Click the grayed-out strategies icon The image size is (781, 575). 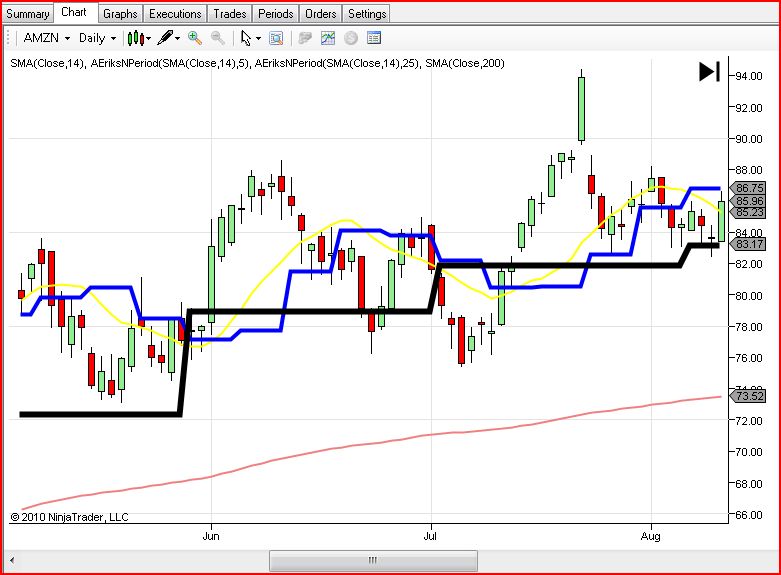tap(351, 38)
